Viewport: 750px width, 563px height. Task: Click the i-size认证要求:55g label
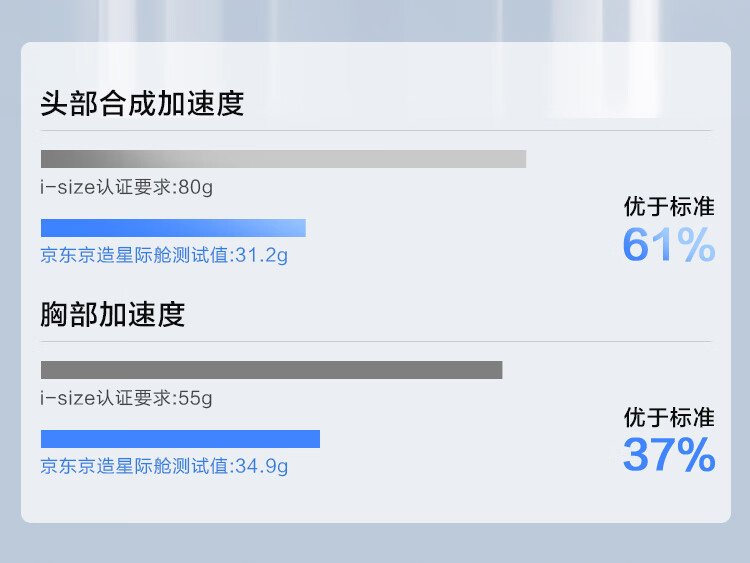[x=126, y=398]
